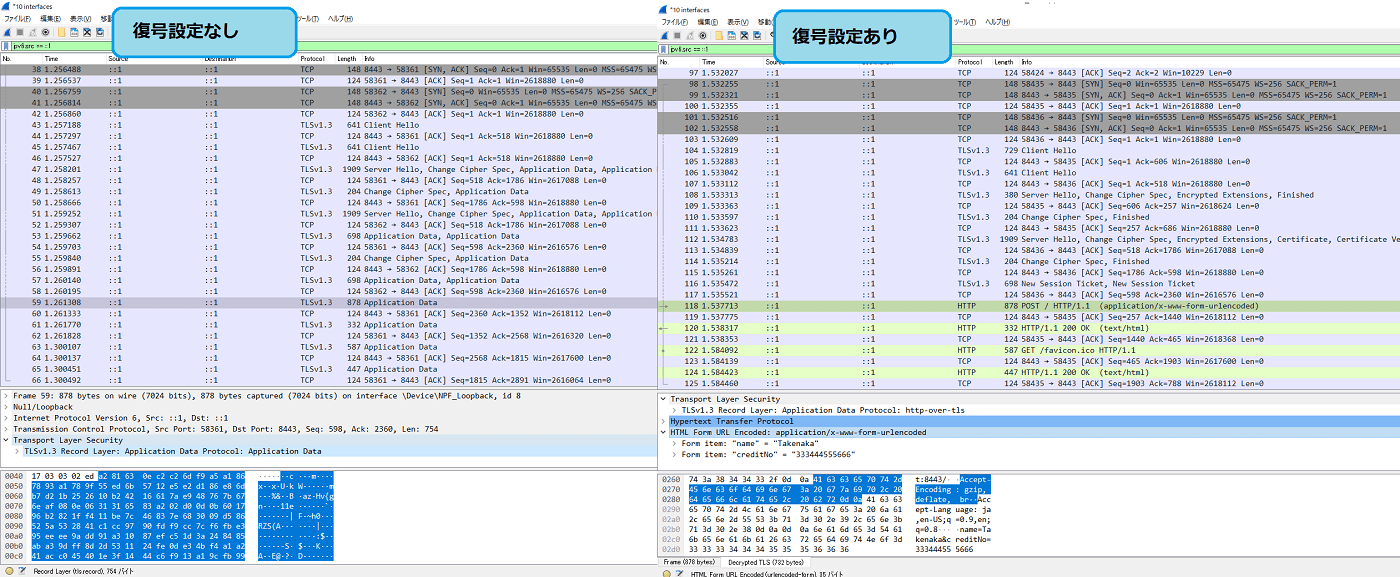Stop capture square icon in right window

tap(677, 35)
